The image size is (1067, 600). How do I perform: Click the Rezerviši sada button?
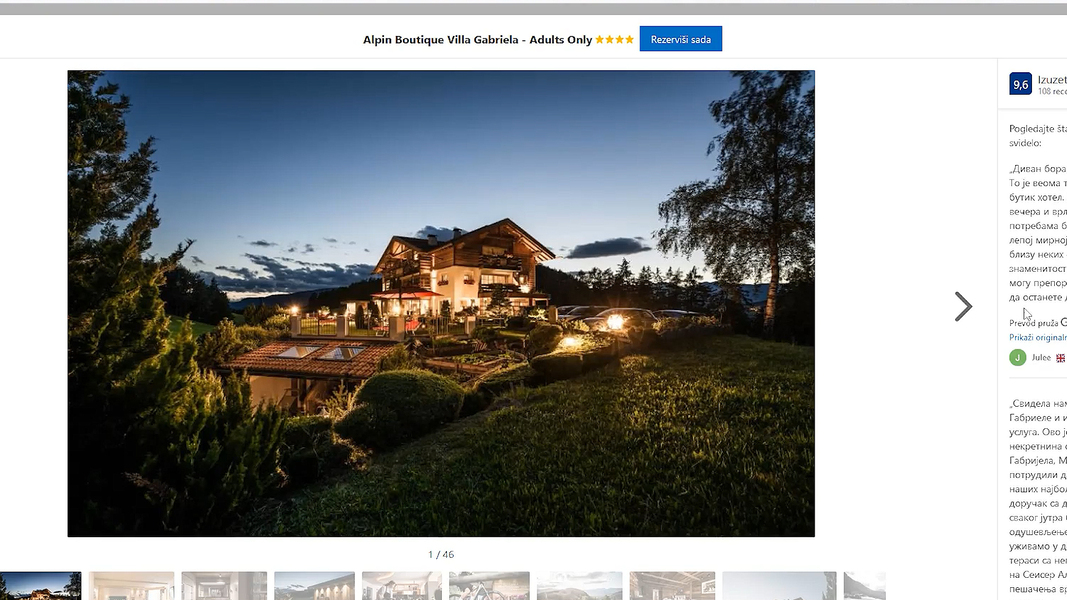tap(680, 39)
